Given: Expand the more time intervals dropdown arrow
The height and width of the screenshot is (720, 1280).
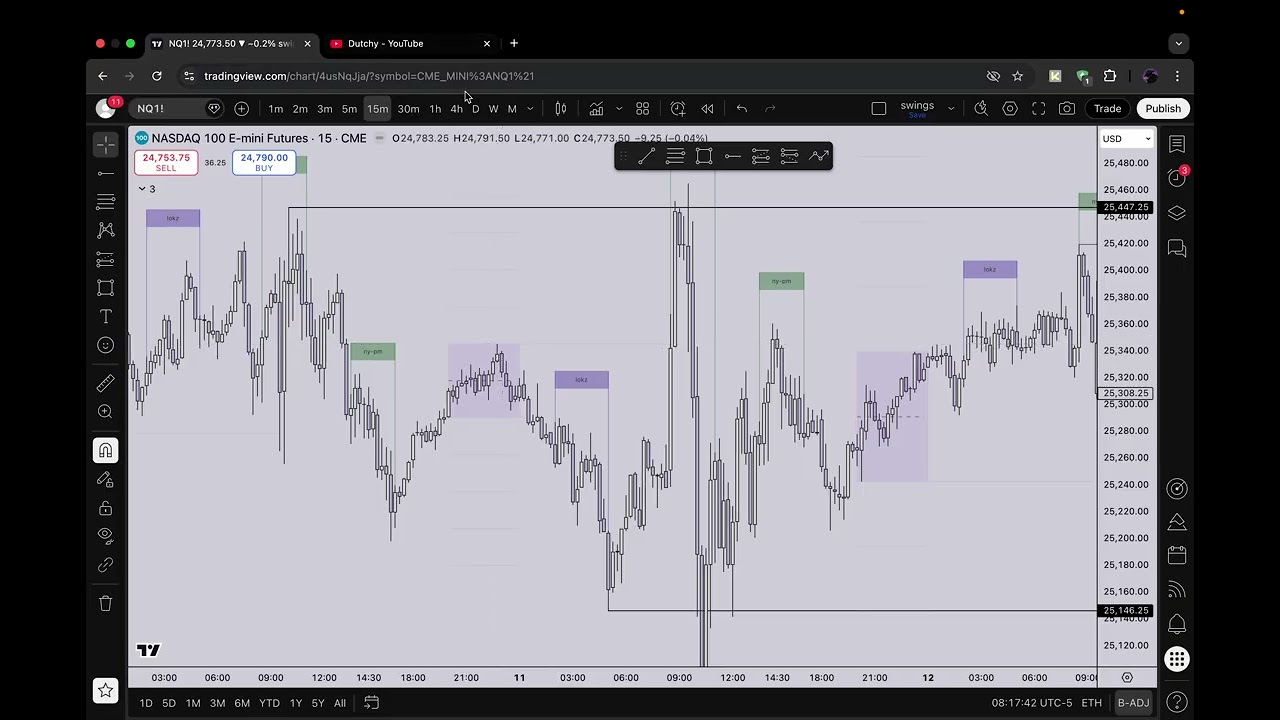Looking at the screenshot, I should pos(531,108).
